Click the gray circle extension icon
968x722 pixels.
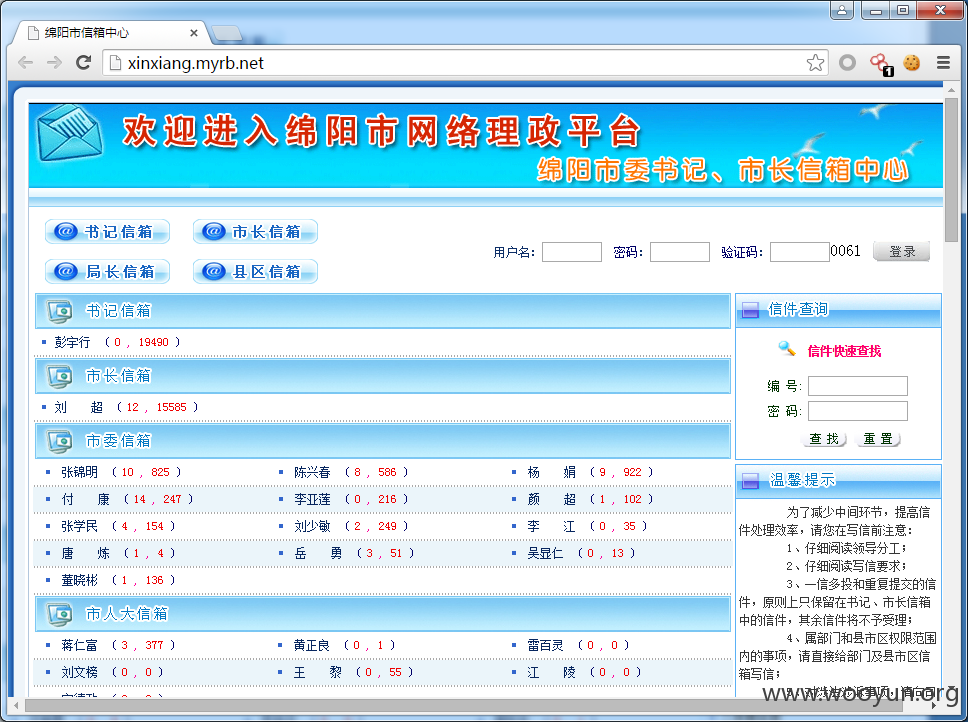point(848,62)
